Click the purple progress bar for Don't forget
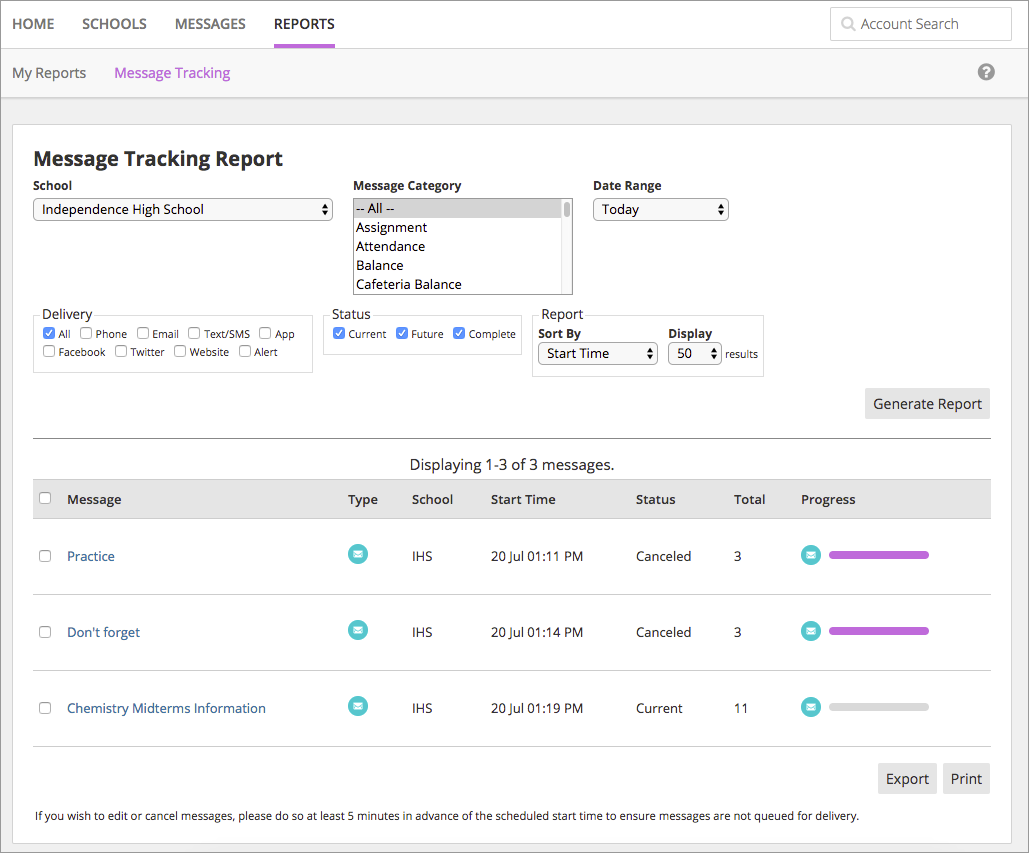 879,631
